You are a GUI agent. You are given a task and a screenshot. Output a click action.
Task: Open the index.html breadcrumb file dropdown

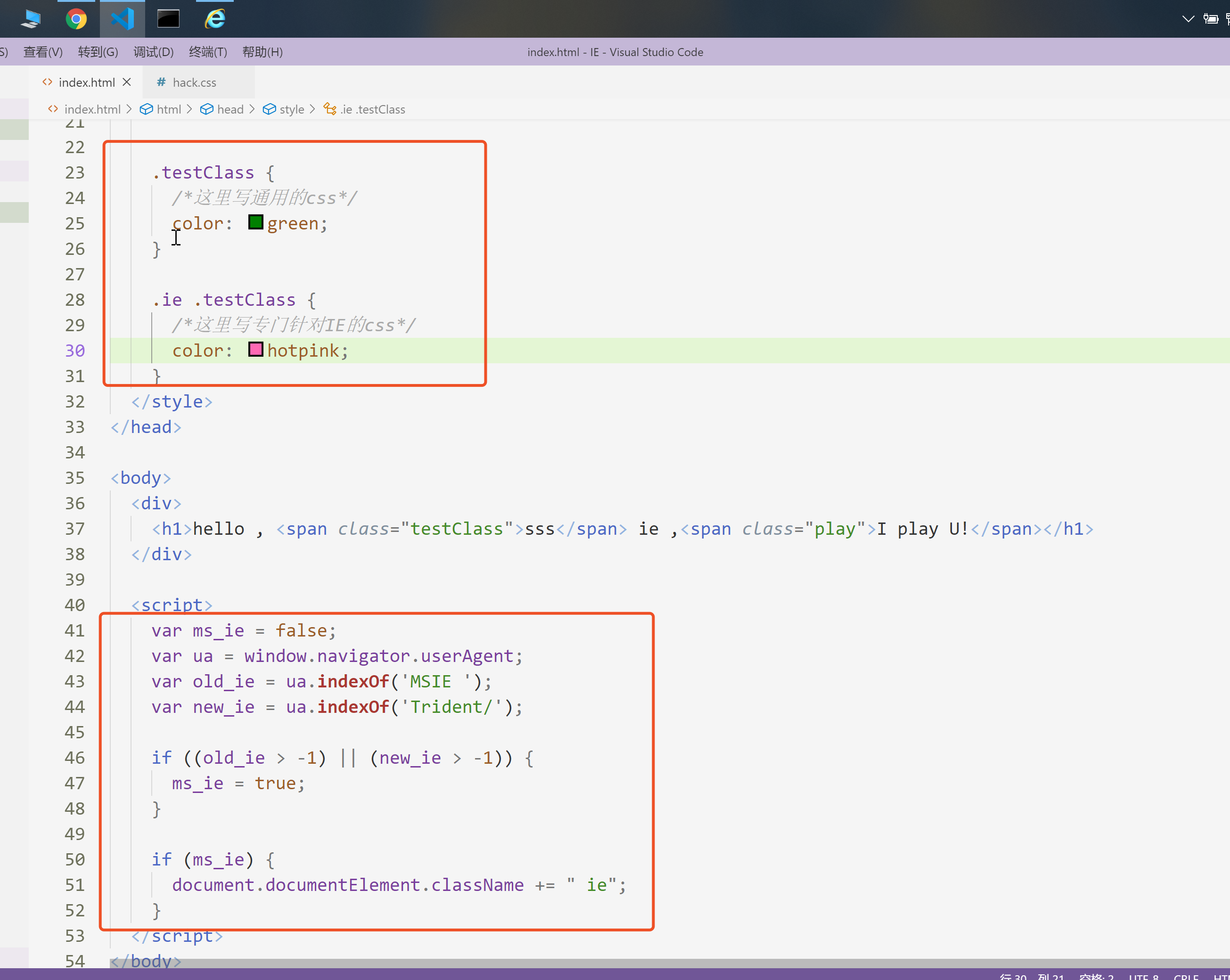92,109
